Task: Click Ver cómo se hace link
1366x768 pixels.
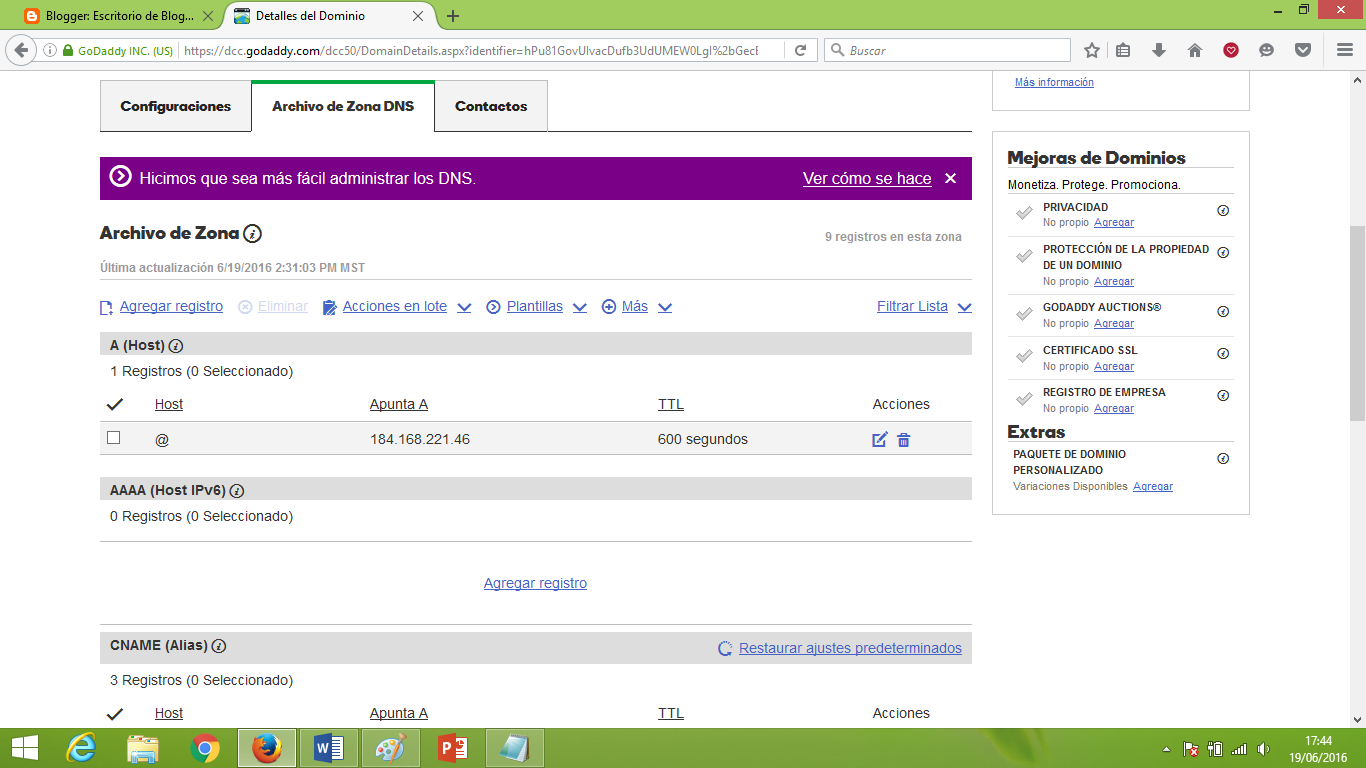Action: pos(867,178)
